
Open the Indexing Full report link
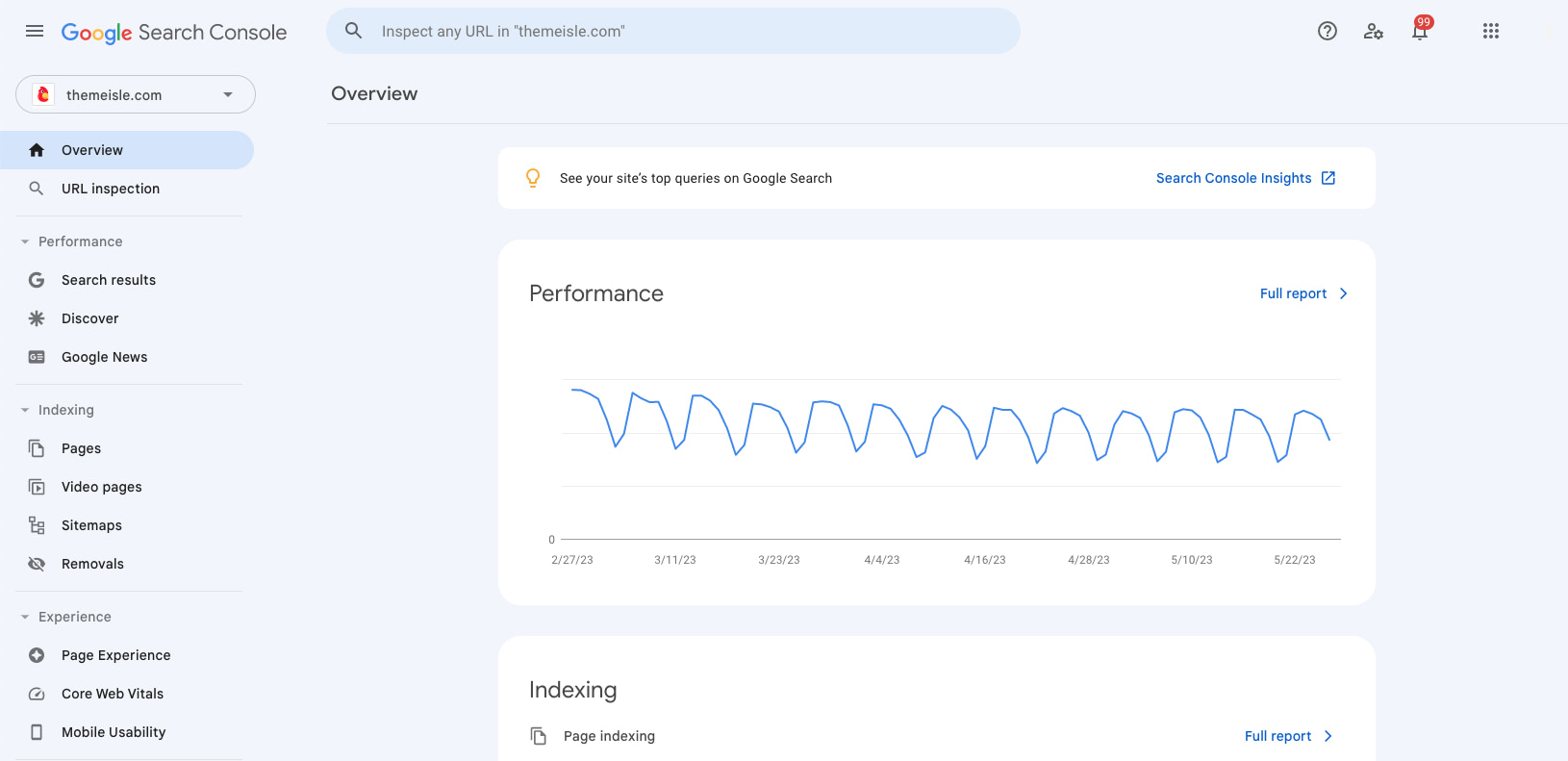tap(1277, 736)
